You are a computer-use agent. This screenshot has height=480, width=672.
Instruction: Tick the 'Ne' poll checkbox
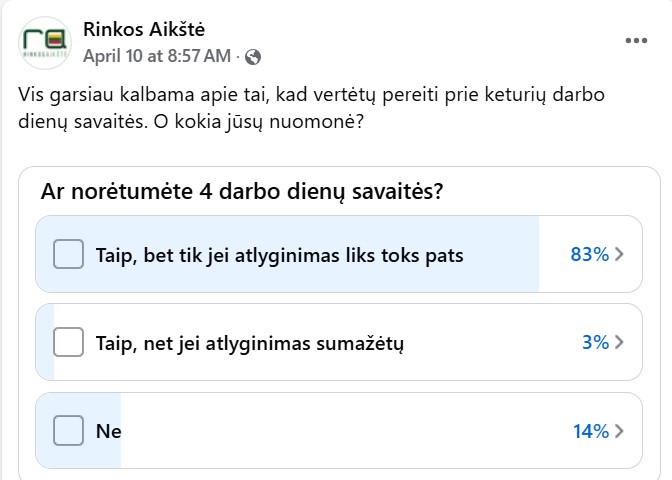coord(68,430)
